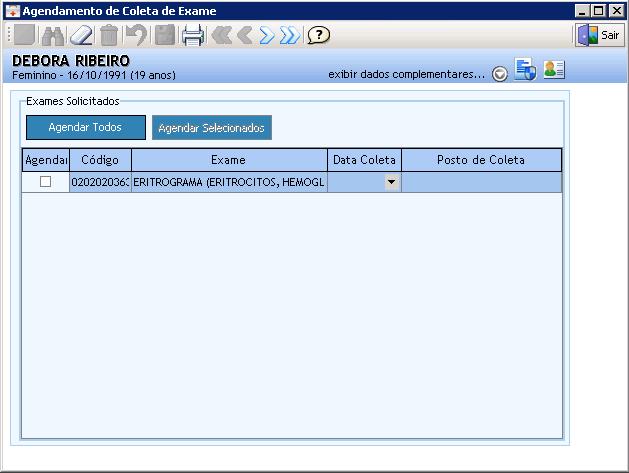
Task: Open help question mark bubble
Action: [319, 35]
